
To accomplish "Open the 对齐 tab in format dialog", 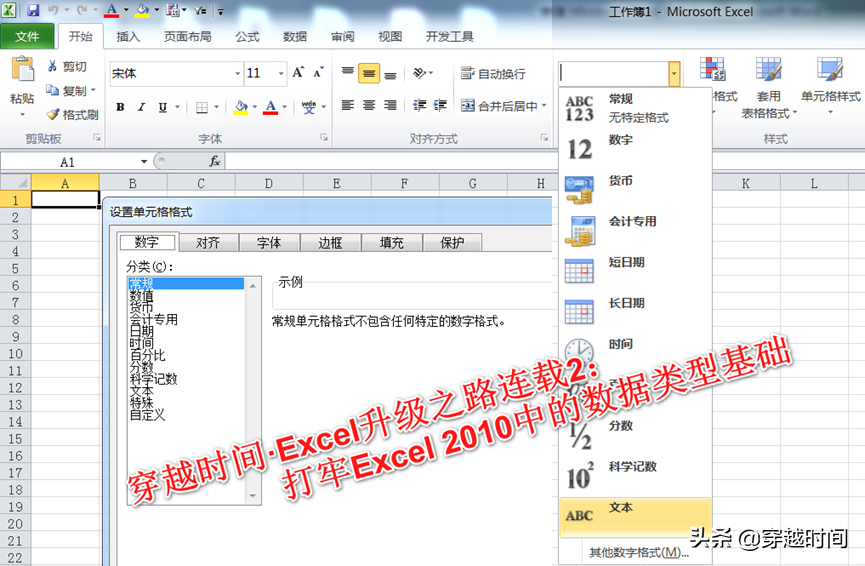I will 209,243.
